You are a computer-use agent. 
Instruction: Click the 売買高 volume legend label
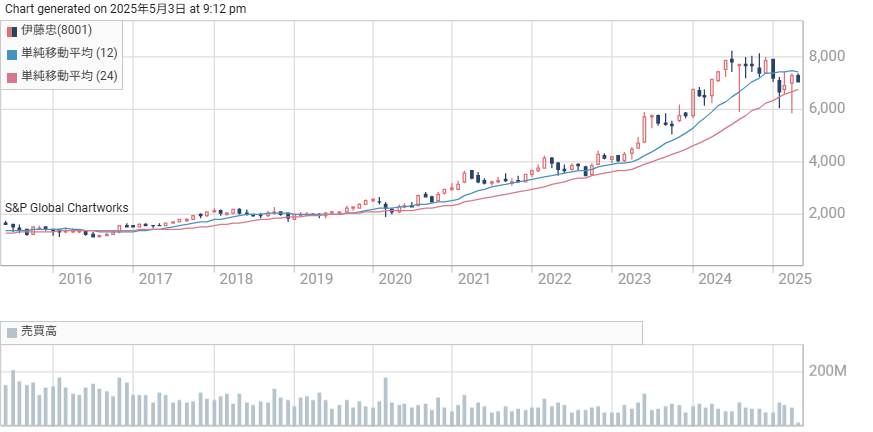pyautogui.click(x=39, y=332)
